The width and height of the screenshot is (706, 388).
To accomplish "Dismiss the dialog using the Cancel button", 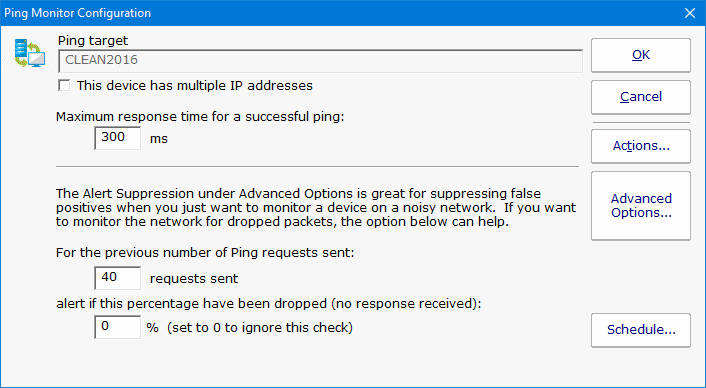I will (x=641, y=97).
